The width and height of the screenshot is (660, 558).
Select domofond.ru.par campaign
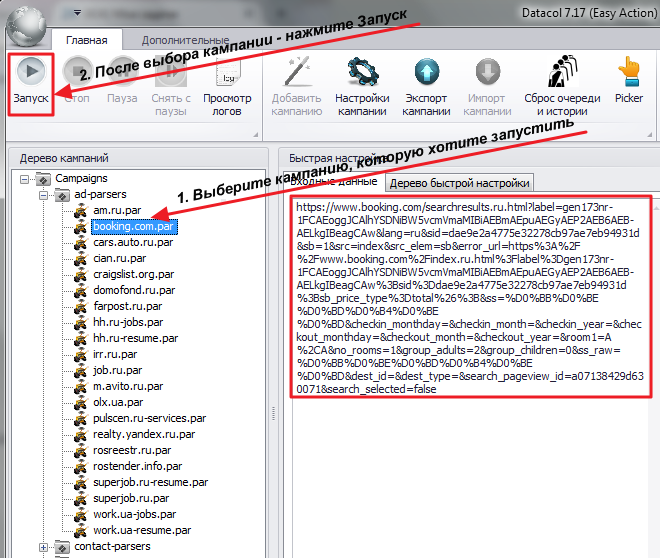pos(134,290)
